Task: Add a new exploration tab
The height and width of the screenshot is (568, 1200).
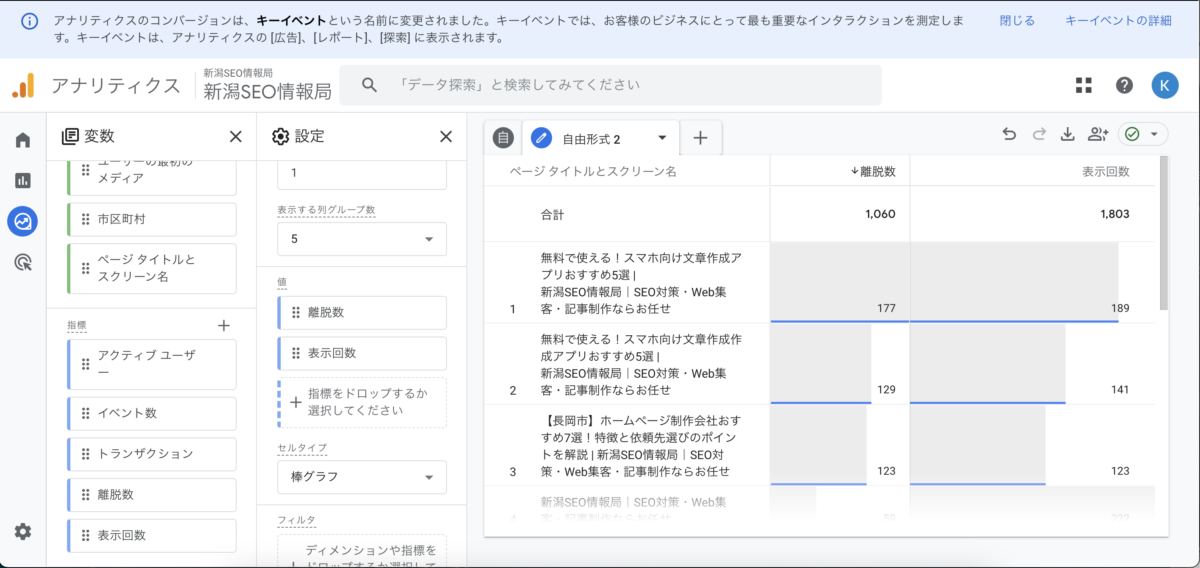Action: [700, 139]
